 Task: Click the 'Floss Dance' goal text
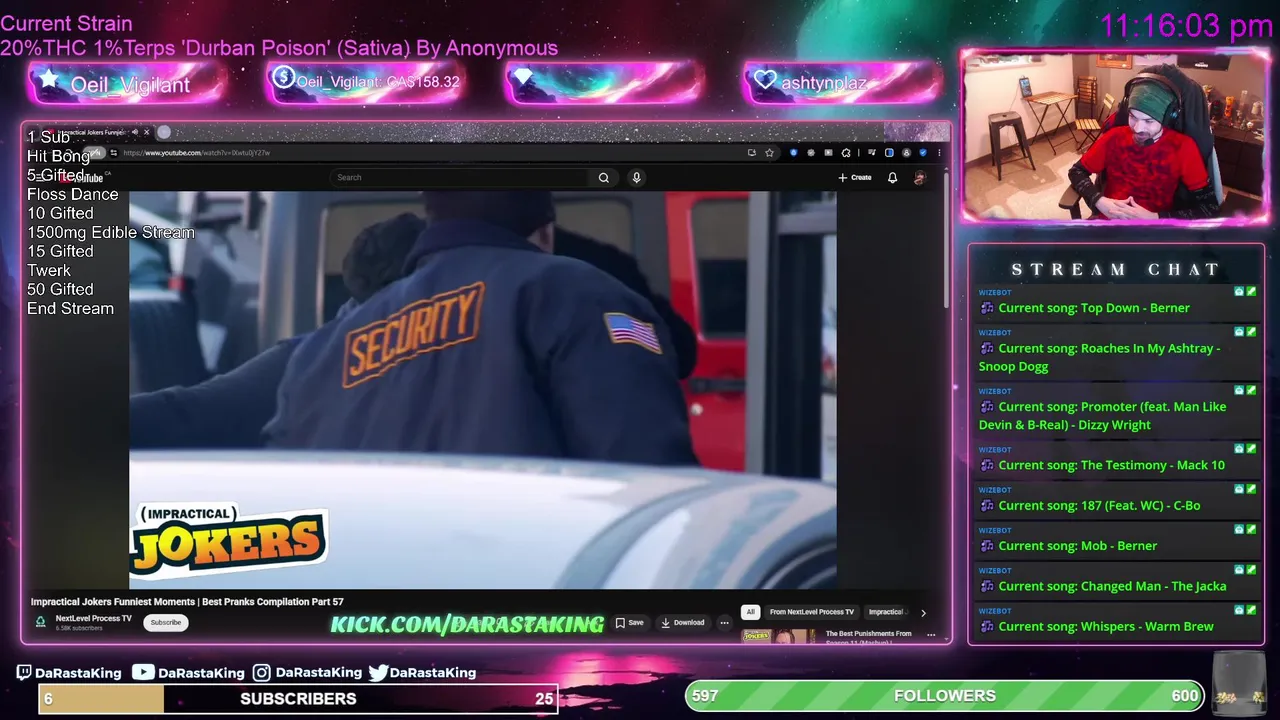point(72,195)
